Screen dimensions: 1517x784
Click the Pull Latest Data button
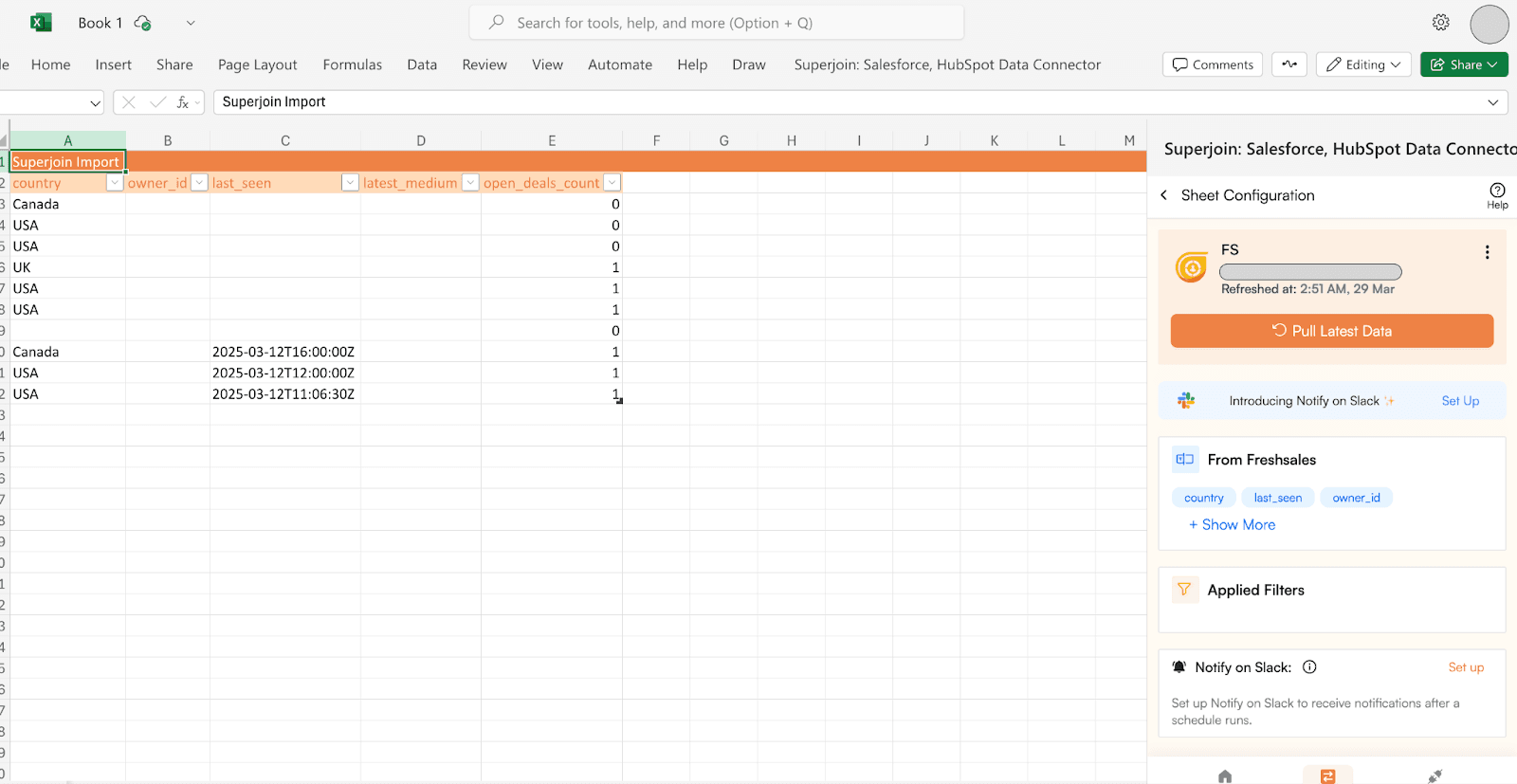(1332, 331)
